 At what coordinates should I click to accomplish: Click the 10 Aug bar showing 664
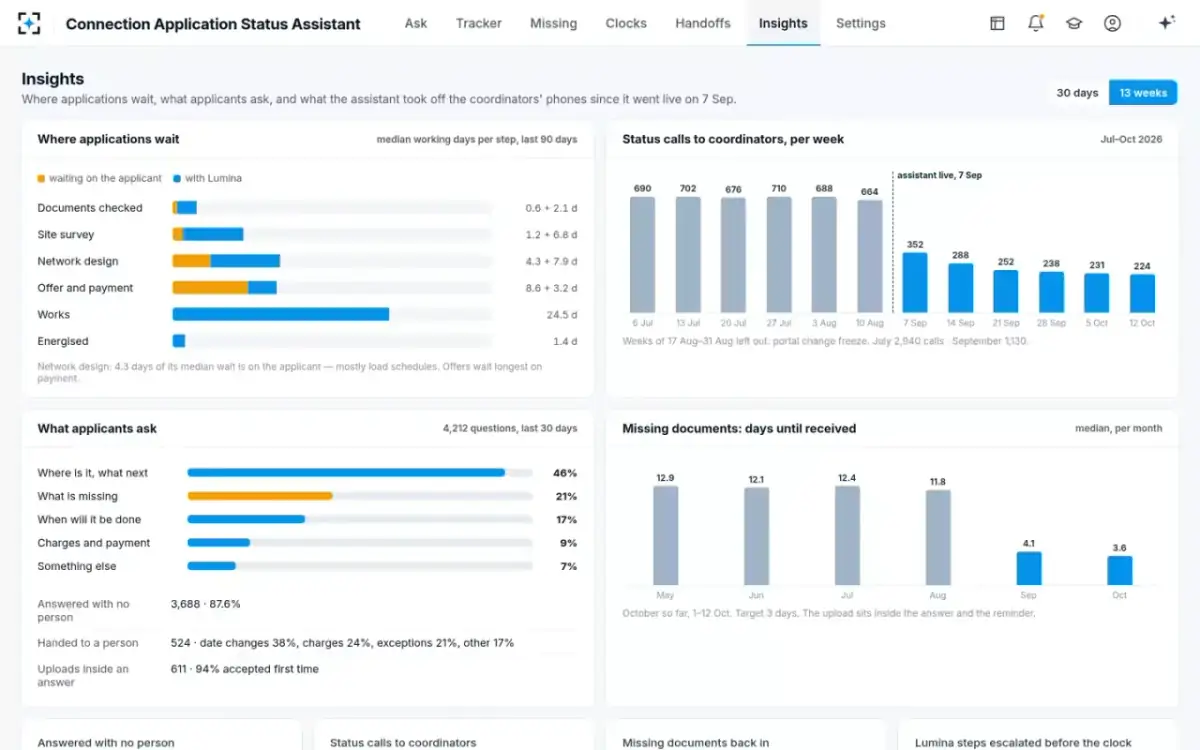point(870,256)
